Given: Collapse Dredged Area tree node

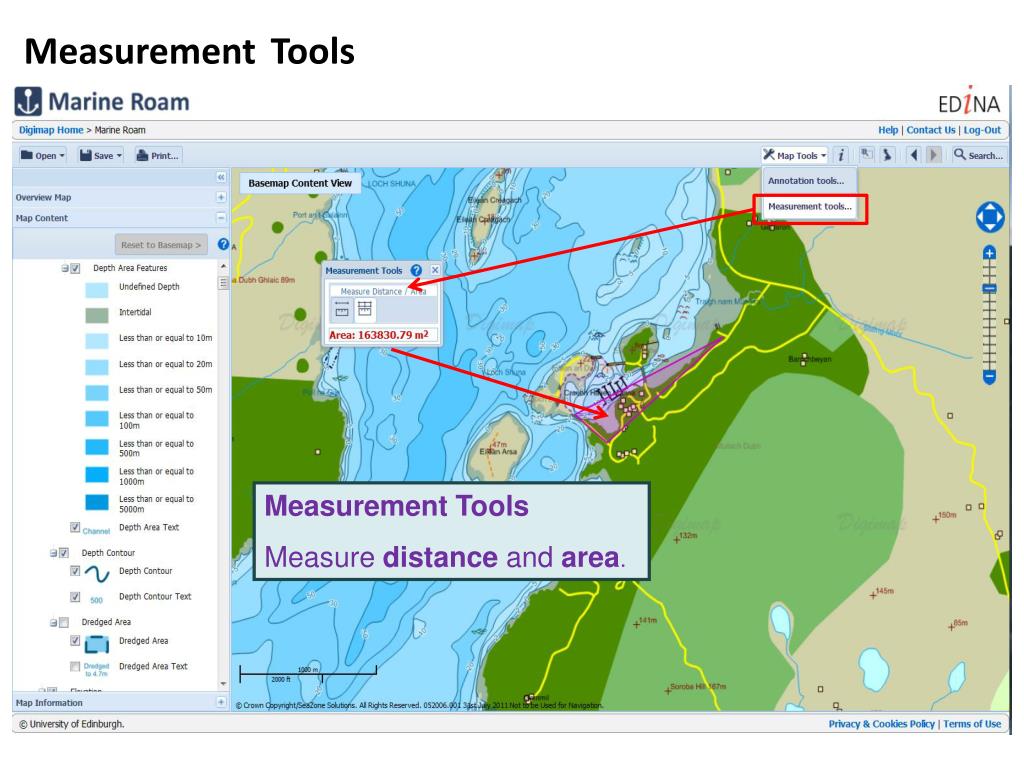Looking at the screenshot, I should click(54, 623).
